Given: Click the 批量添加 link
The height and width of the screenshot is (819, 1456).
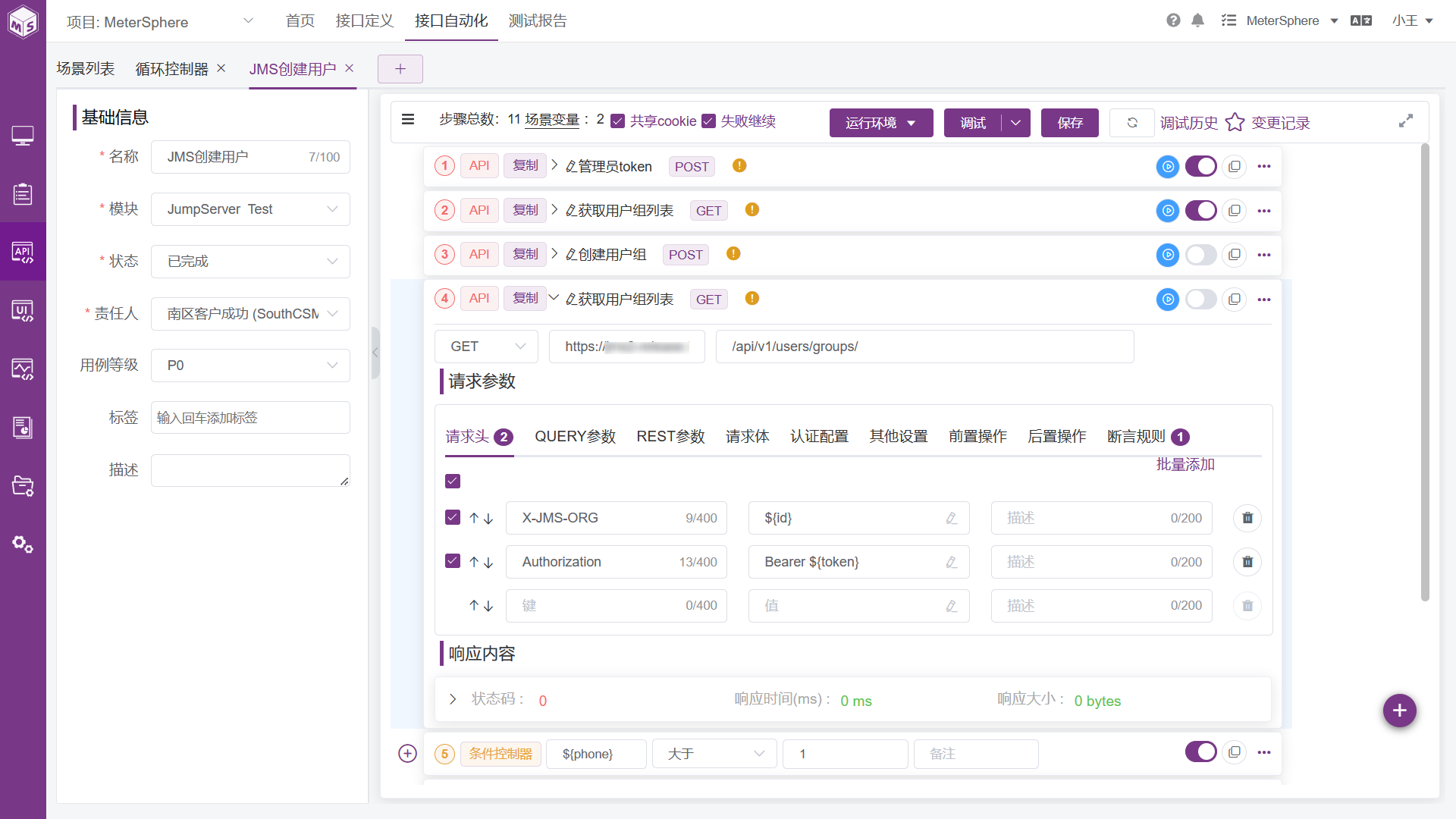Looking at the screenshot, I should [x=1185, y=464].
